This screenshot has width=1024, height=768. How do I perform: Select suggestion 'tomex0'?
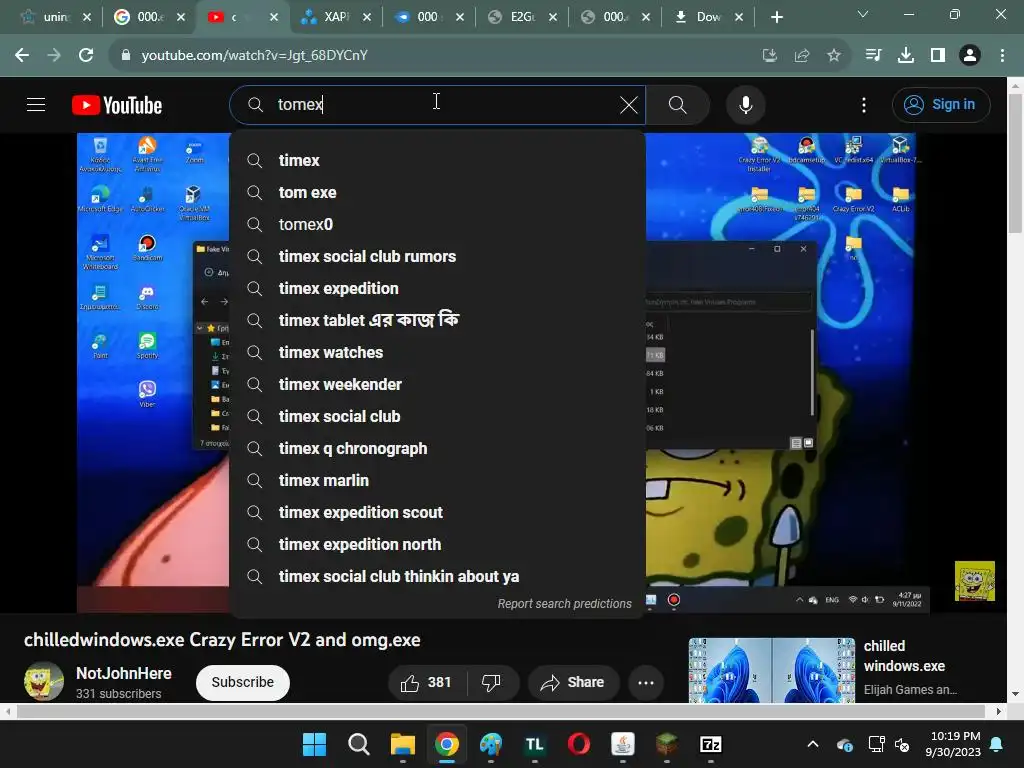tap(438, 224)
